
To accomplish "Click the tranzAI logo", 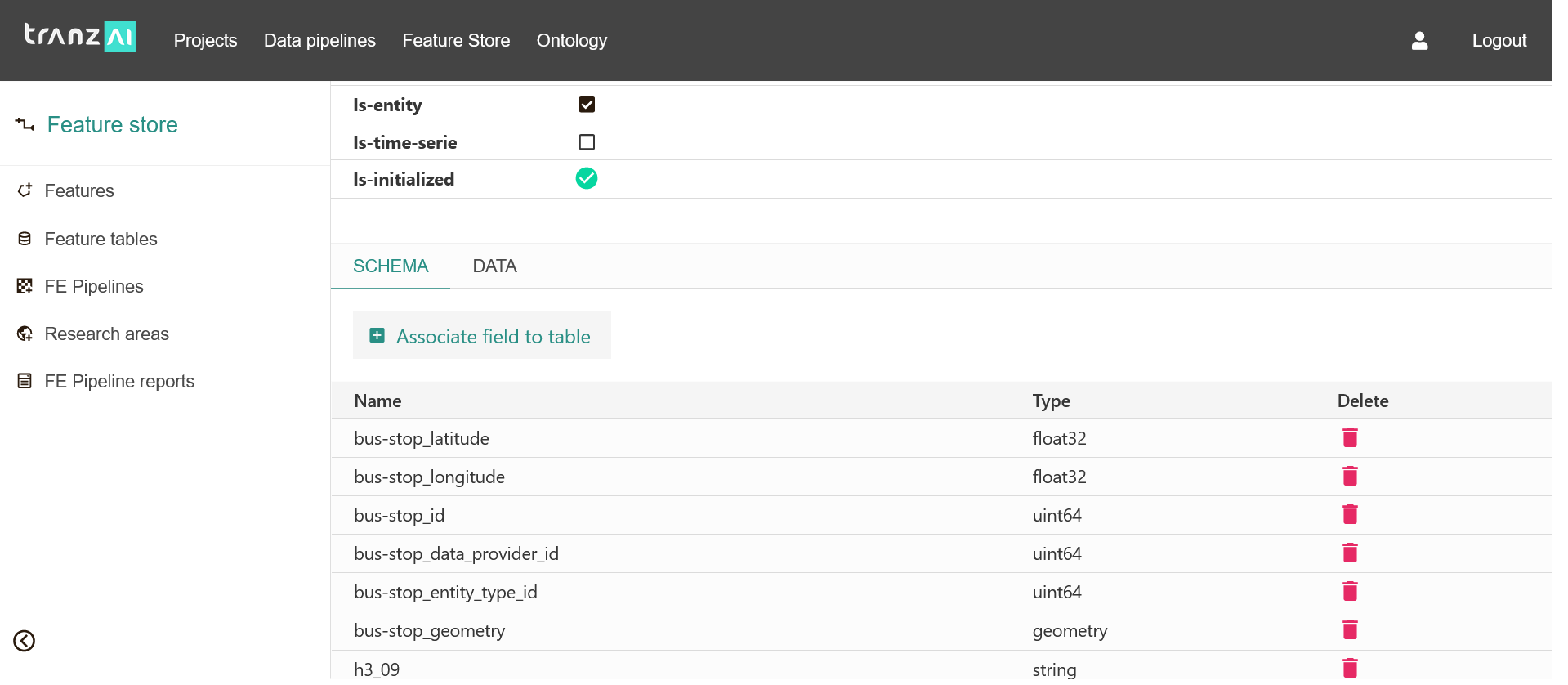I will pyautogui.click(x=79, y=37).
